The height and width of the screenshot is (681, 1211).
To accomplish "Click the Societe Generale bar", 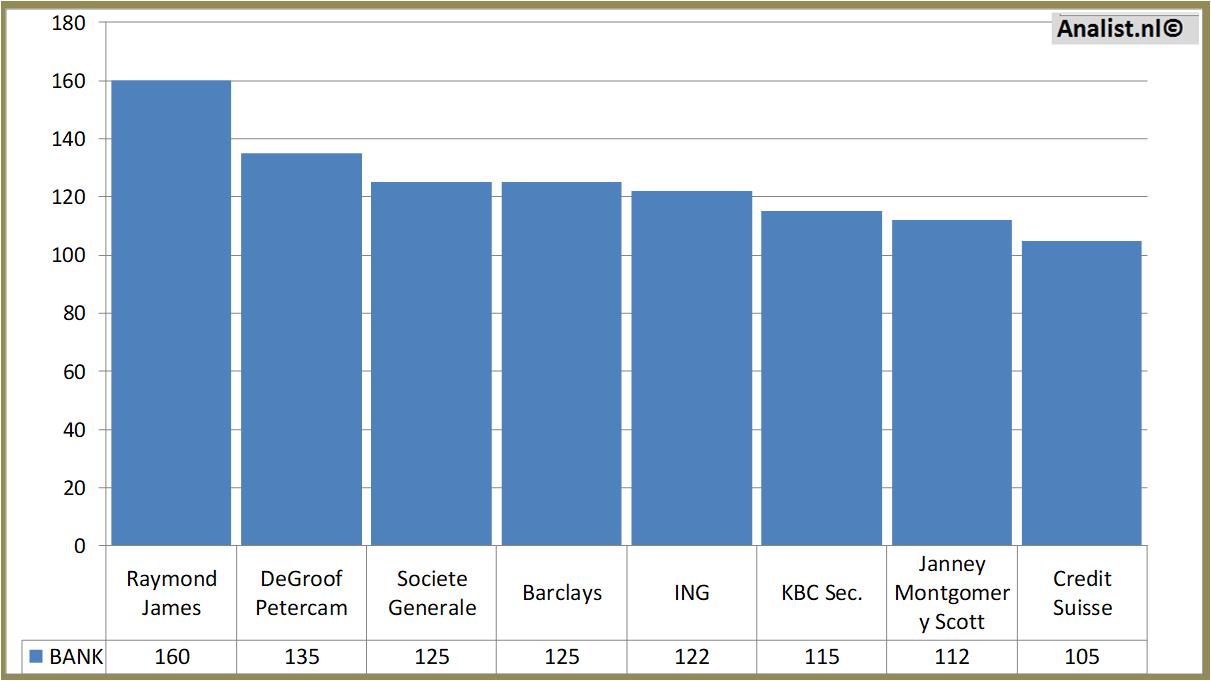I will [431, 364].
